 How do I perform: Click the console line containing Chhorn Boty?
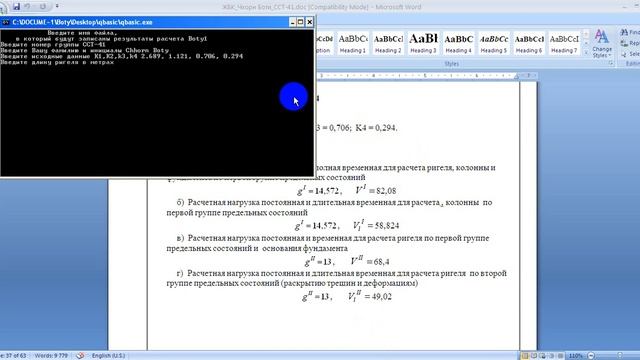tap(85, 50)
